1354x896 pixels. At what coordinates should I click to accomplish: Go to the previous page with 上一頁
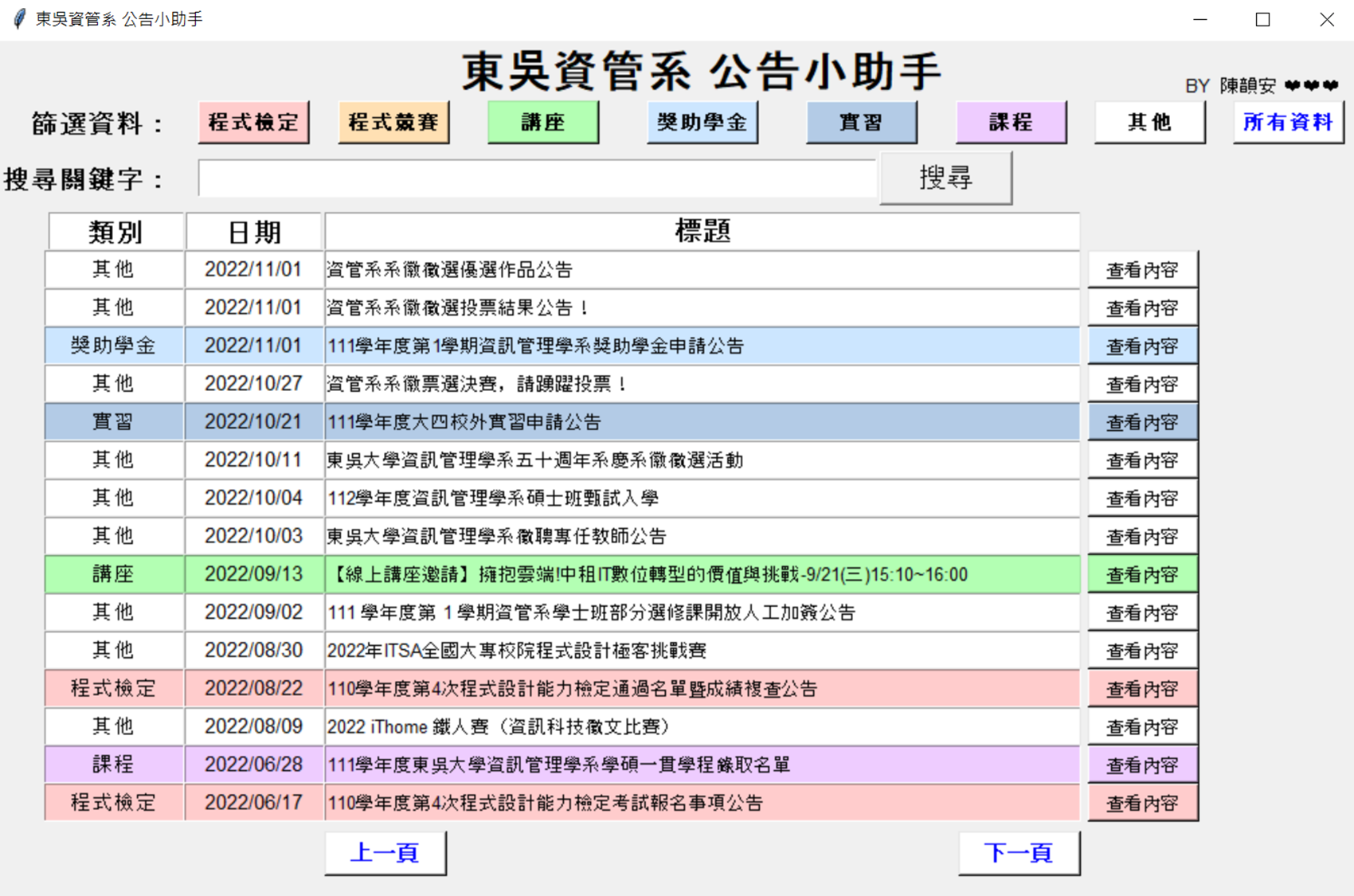(385, 851)
